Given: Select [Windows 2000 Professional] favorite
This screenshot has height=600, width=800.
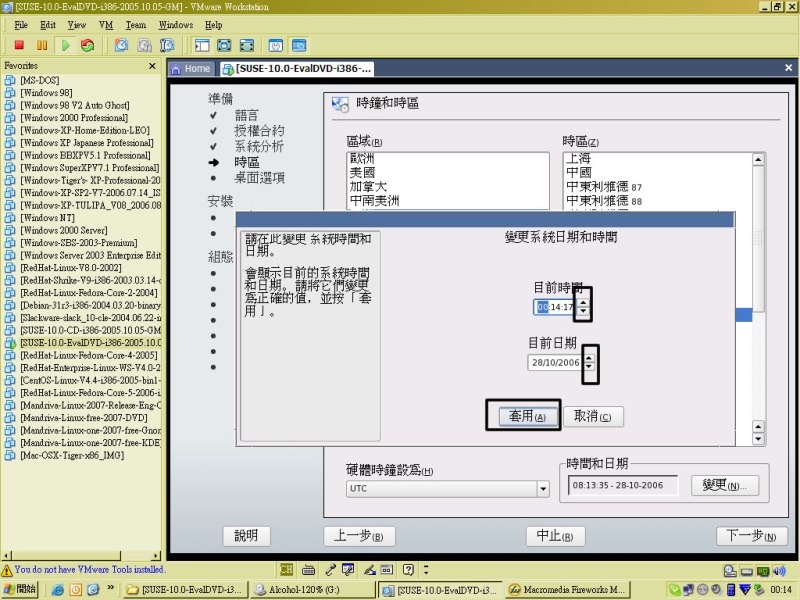Looking at the screenshot, I should click(74, 118).
